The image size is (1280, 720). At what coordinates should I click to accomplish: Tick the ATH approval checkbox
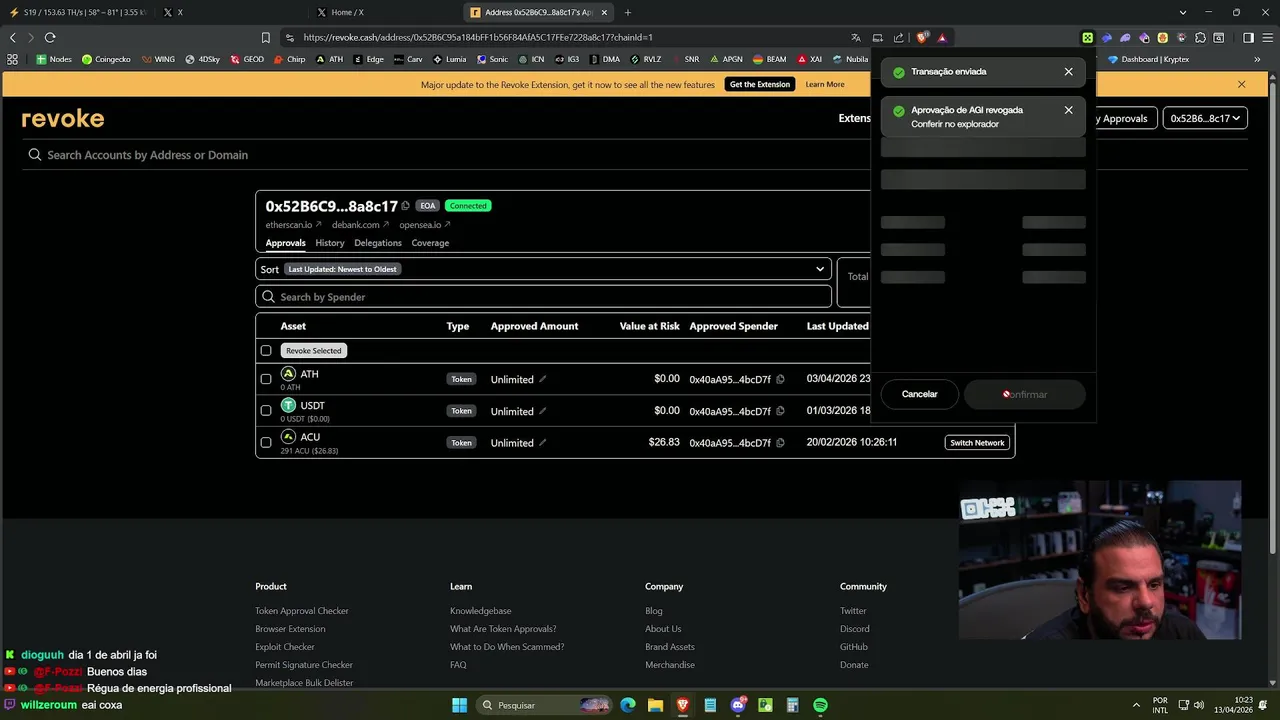coord(266,379)
